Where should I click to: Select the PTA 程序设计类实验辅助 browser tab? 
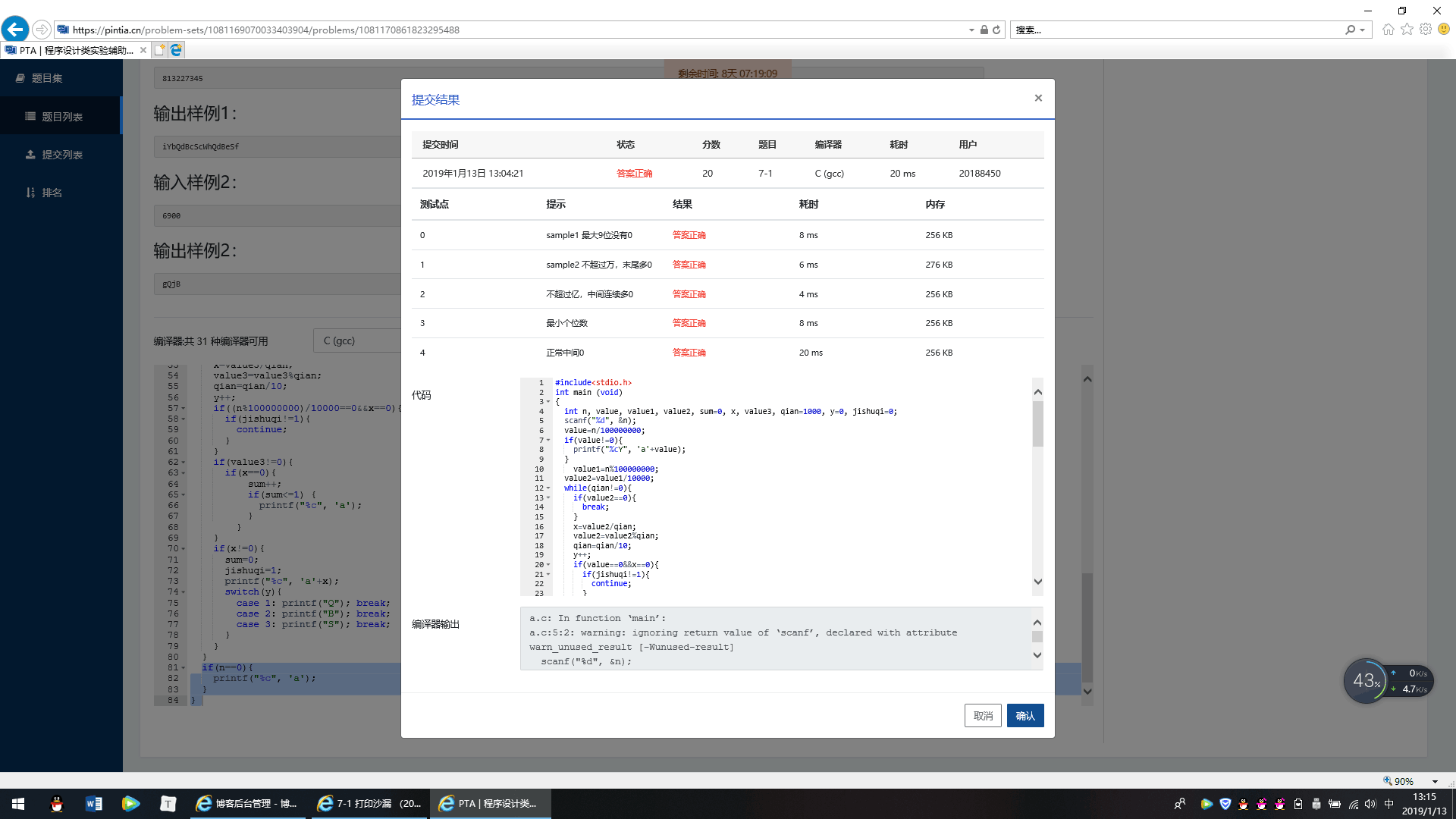74,50
